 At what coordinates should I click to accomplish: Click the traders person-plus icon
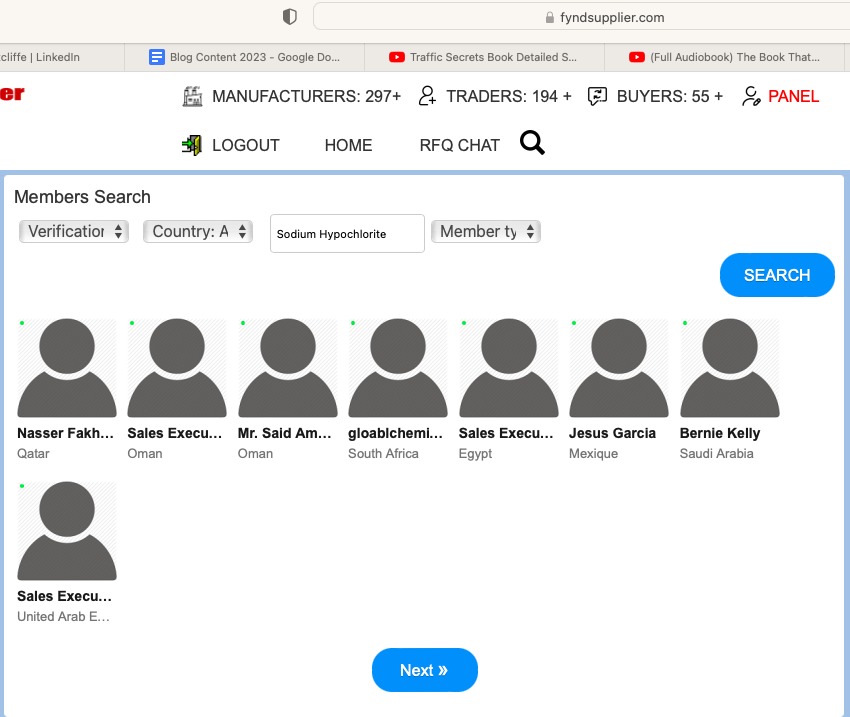pyautogui.click(x=427, y=96)
